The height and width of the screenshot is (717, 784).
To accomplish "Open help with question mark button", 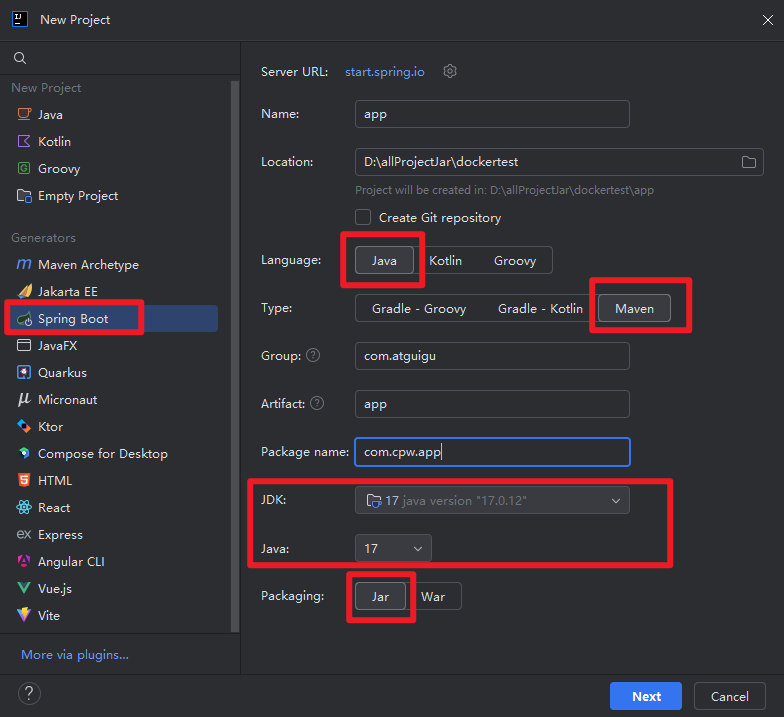I will click(x=29, y=694).
